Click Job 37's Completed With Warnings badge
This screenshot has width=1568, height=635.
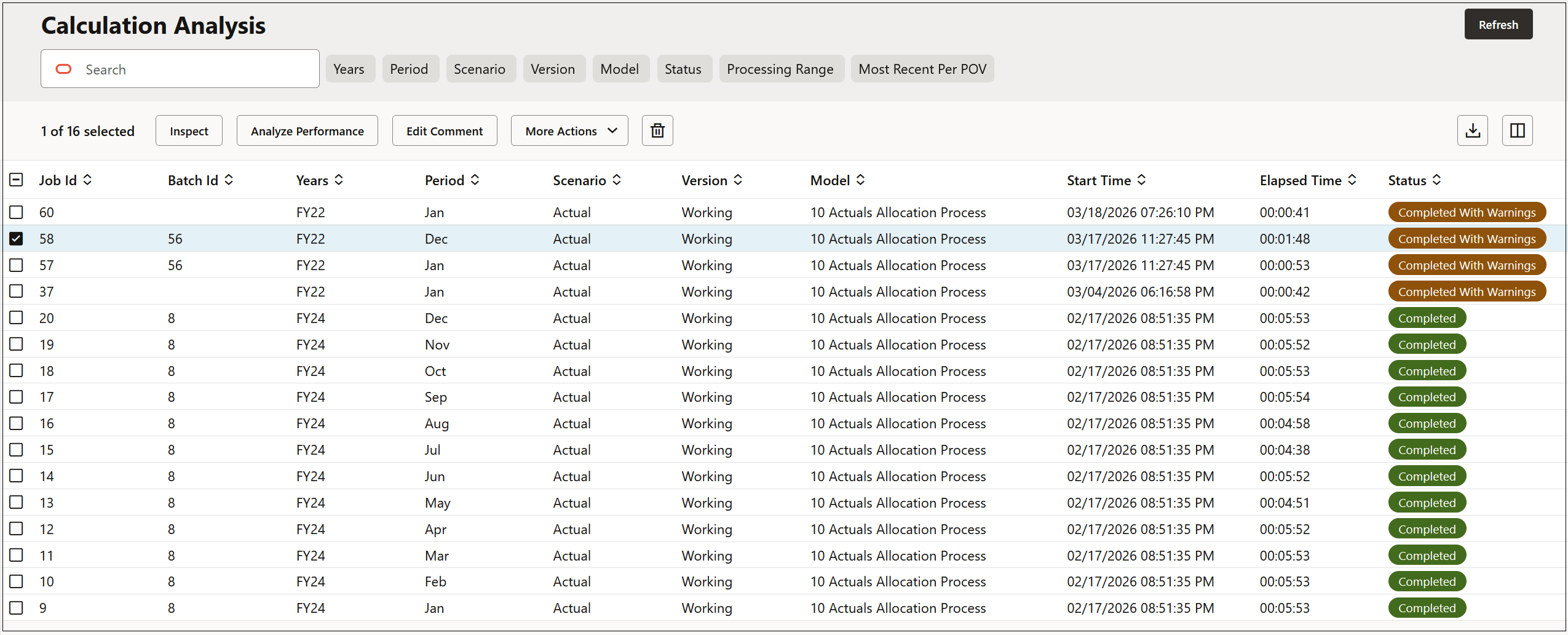(1467, 292)
